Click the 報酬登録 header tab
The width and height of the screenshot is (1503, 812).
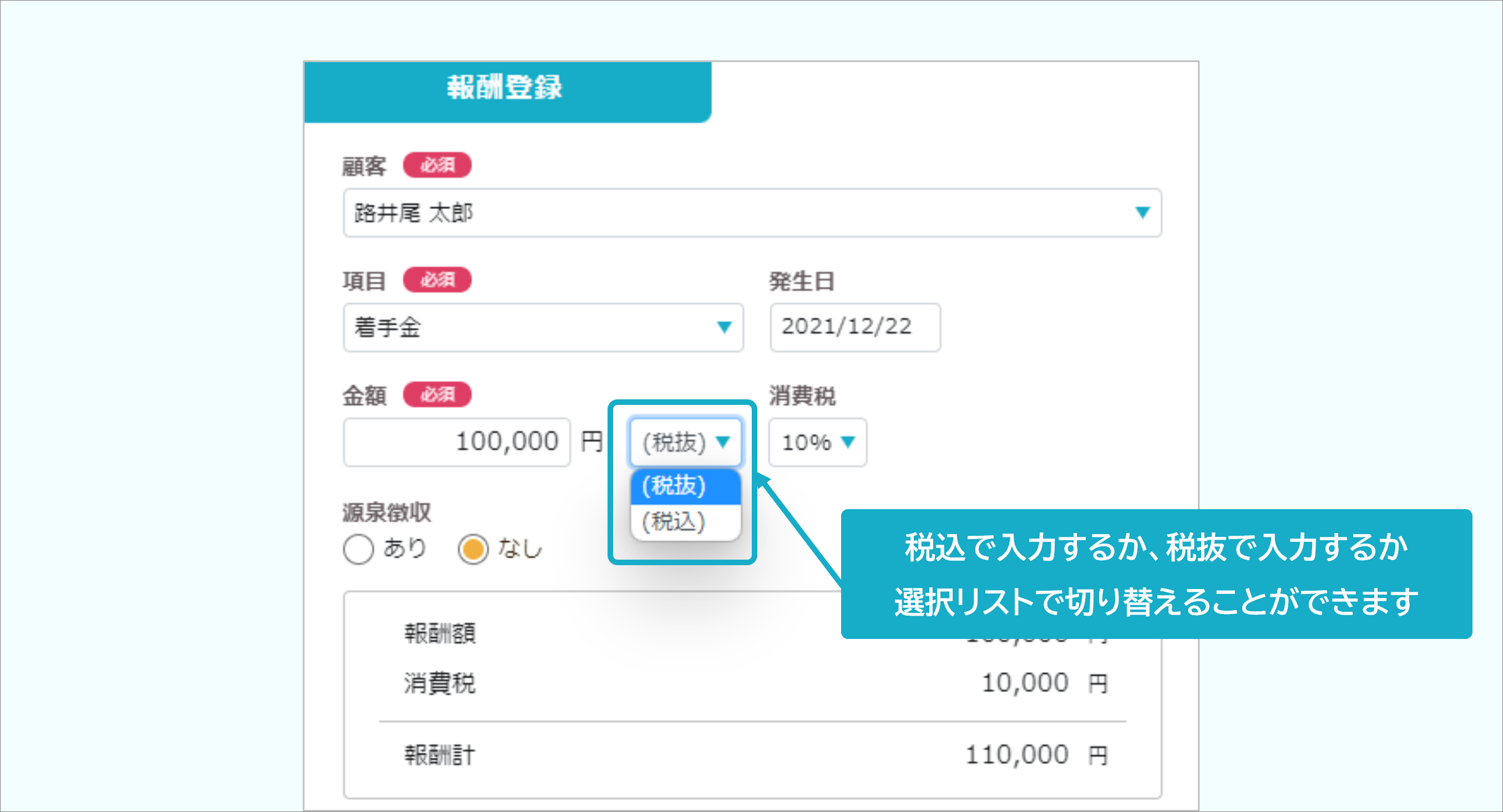tap(505, 89)
